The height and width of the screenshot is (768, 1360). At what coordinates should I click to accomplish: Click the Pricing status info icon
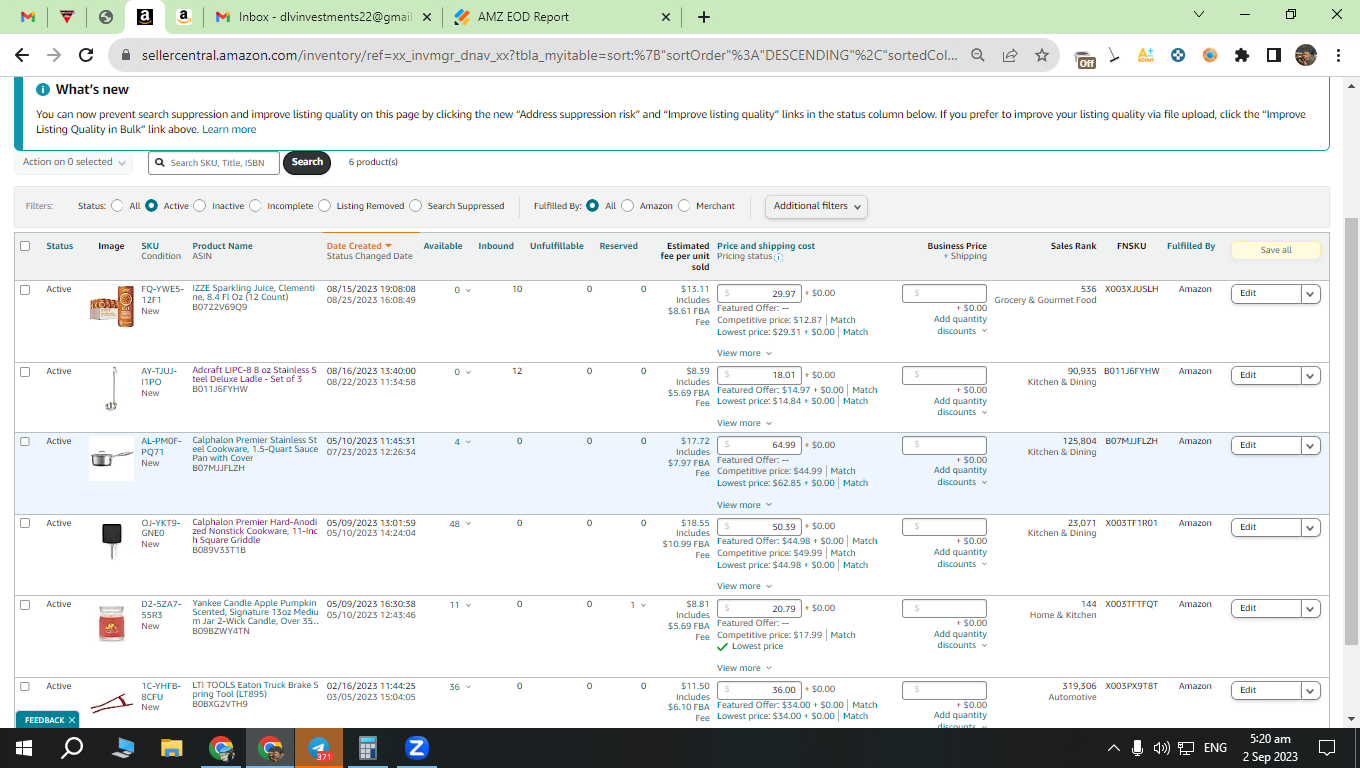coord(778,257)
